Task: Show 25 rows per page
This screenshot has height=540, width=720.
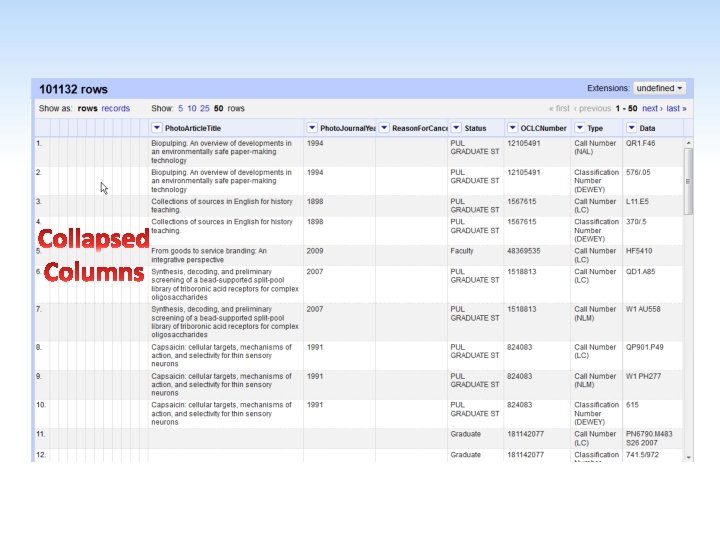Action: tap(205, 108)
